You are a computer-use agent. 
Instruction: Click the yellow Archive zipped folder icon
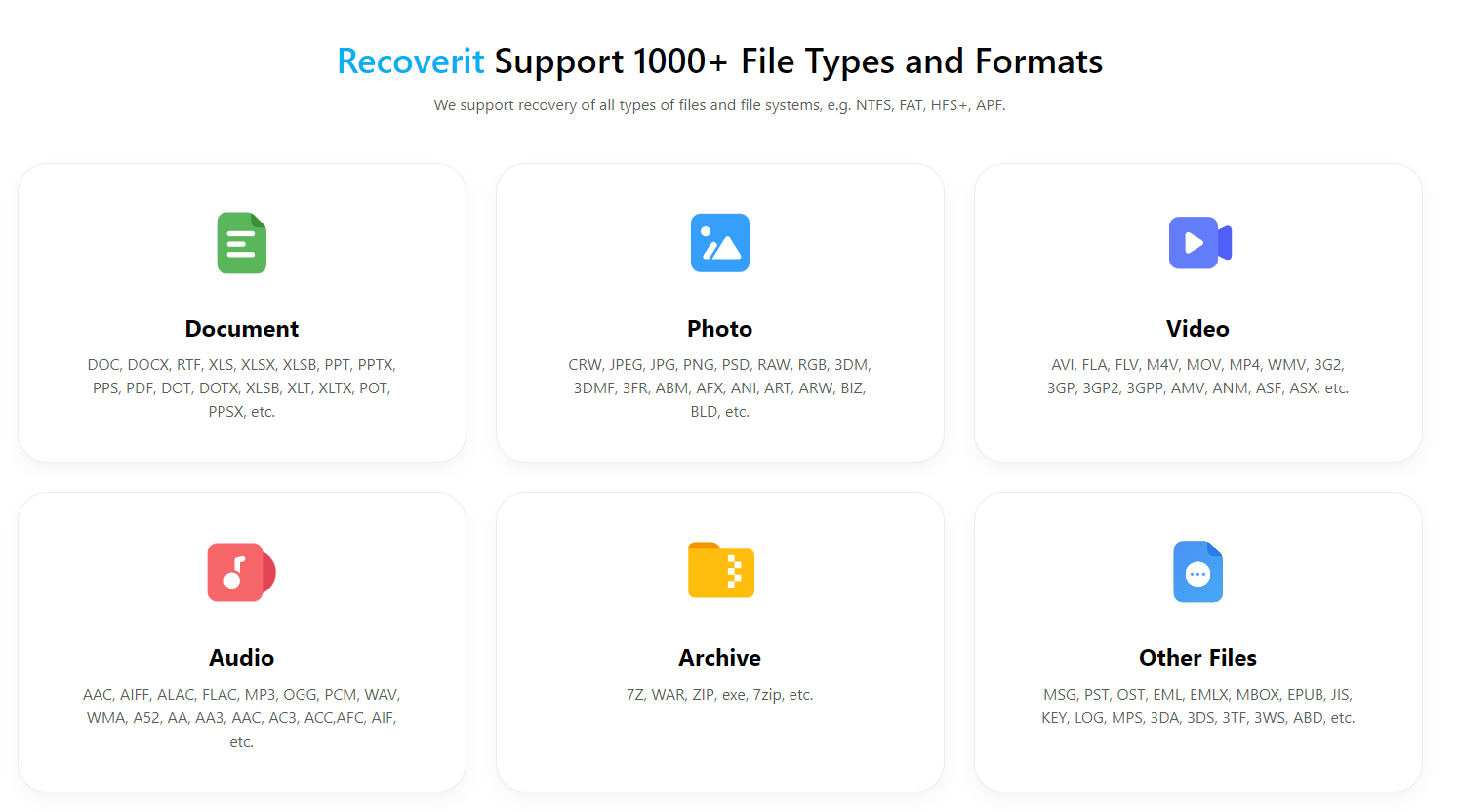[x=721, y=570]
